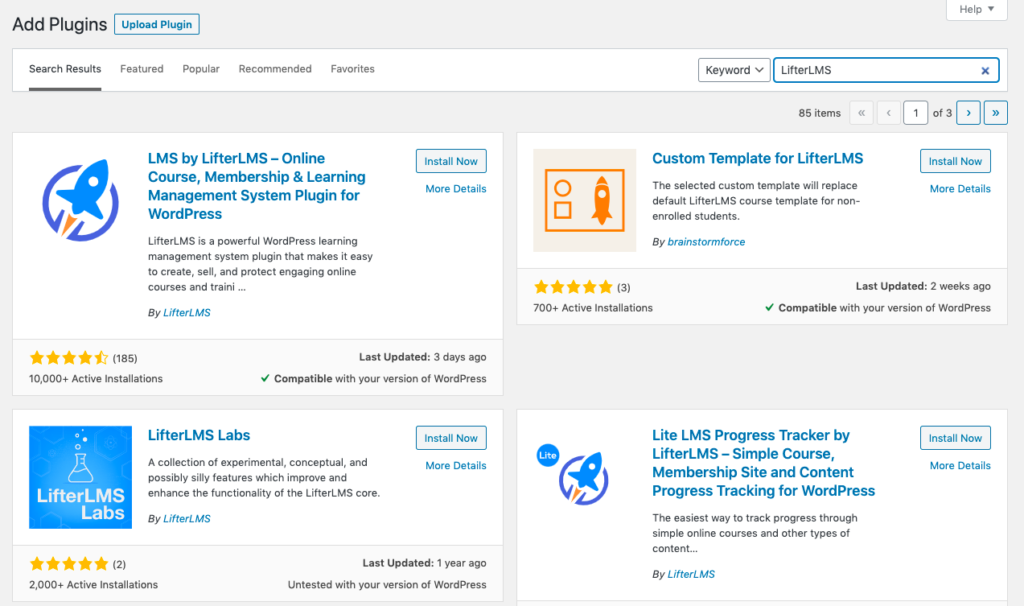Click the star rating with 3 reviews
The width and height of the screenshot is (1024, 606).
pos(573,287)
